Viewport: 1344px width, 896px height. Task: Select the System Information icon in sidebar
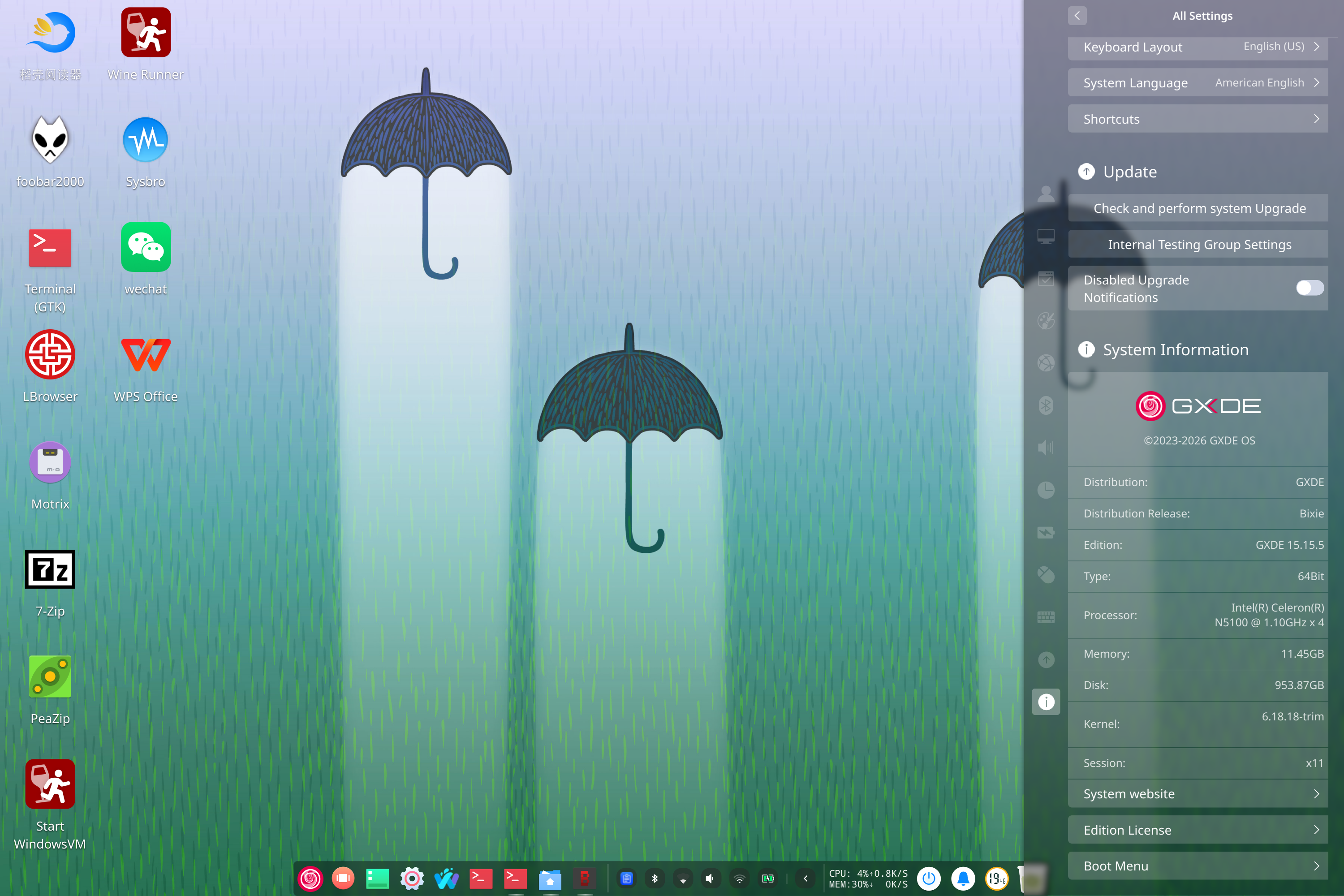tap(1046, 702)
